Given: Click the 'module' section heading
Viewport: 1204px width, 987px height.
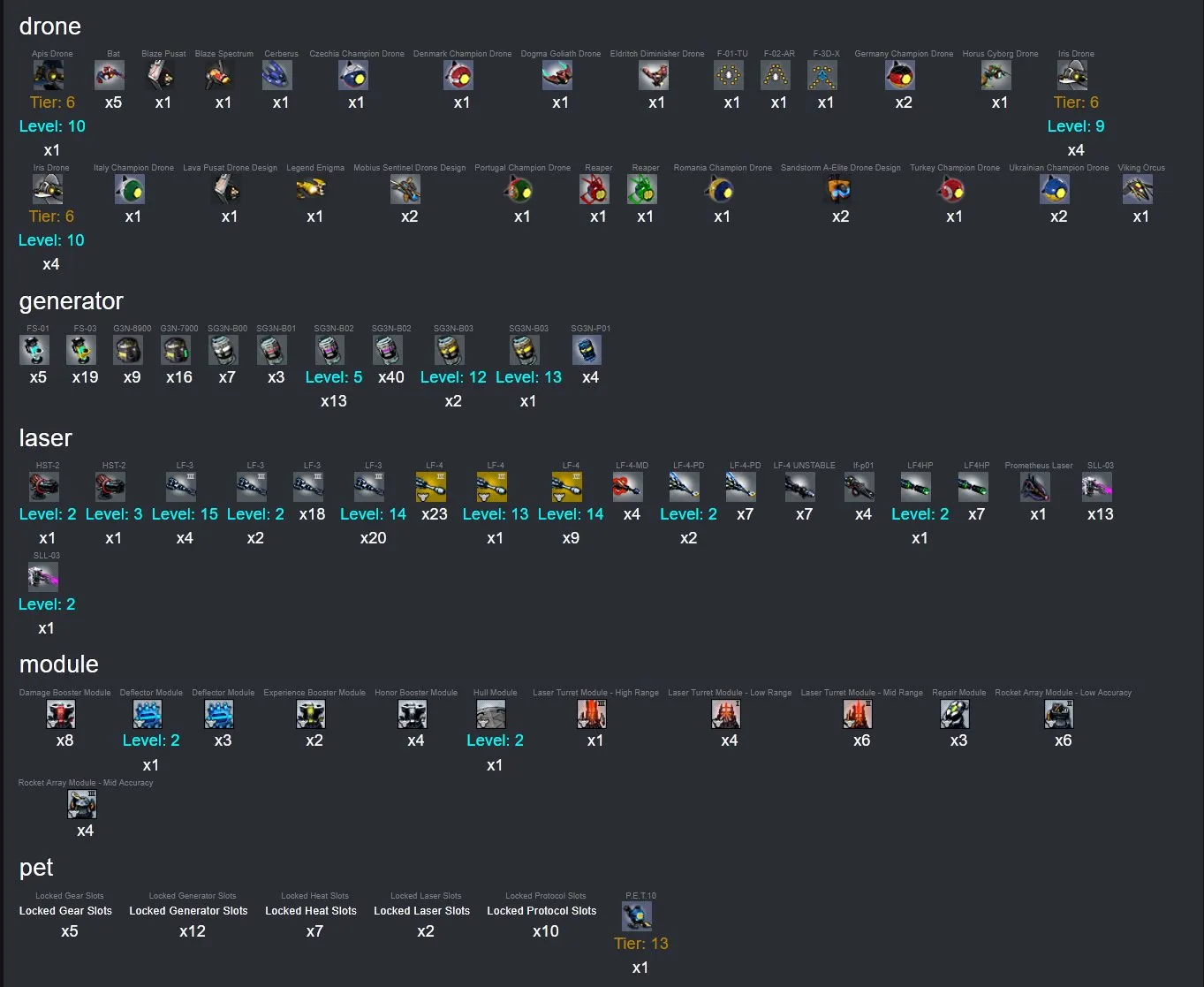Looking at the screenshot, I should (59, 664).
